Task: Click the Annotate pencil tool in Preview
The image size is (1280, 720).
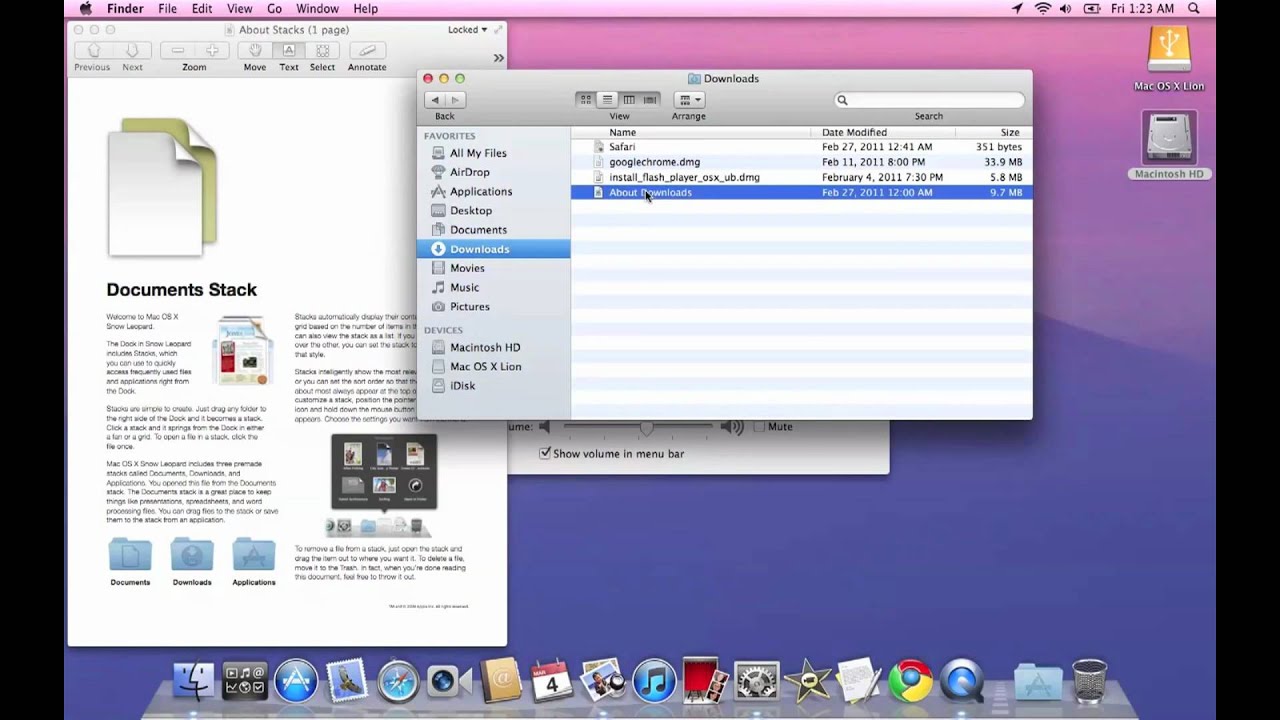Action: click(367, 50)
